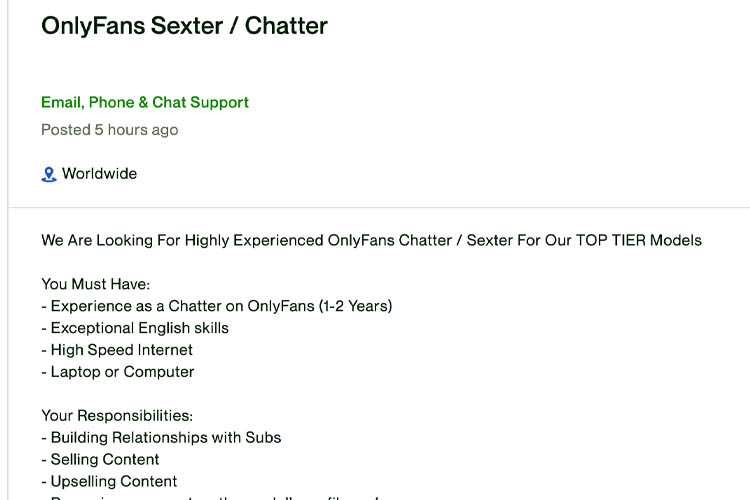
Task: Click the horizontal divider below Worldwide
Action: coord(379,208)
